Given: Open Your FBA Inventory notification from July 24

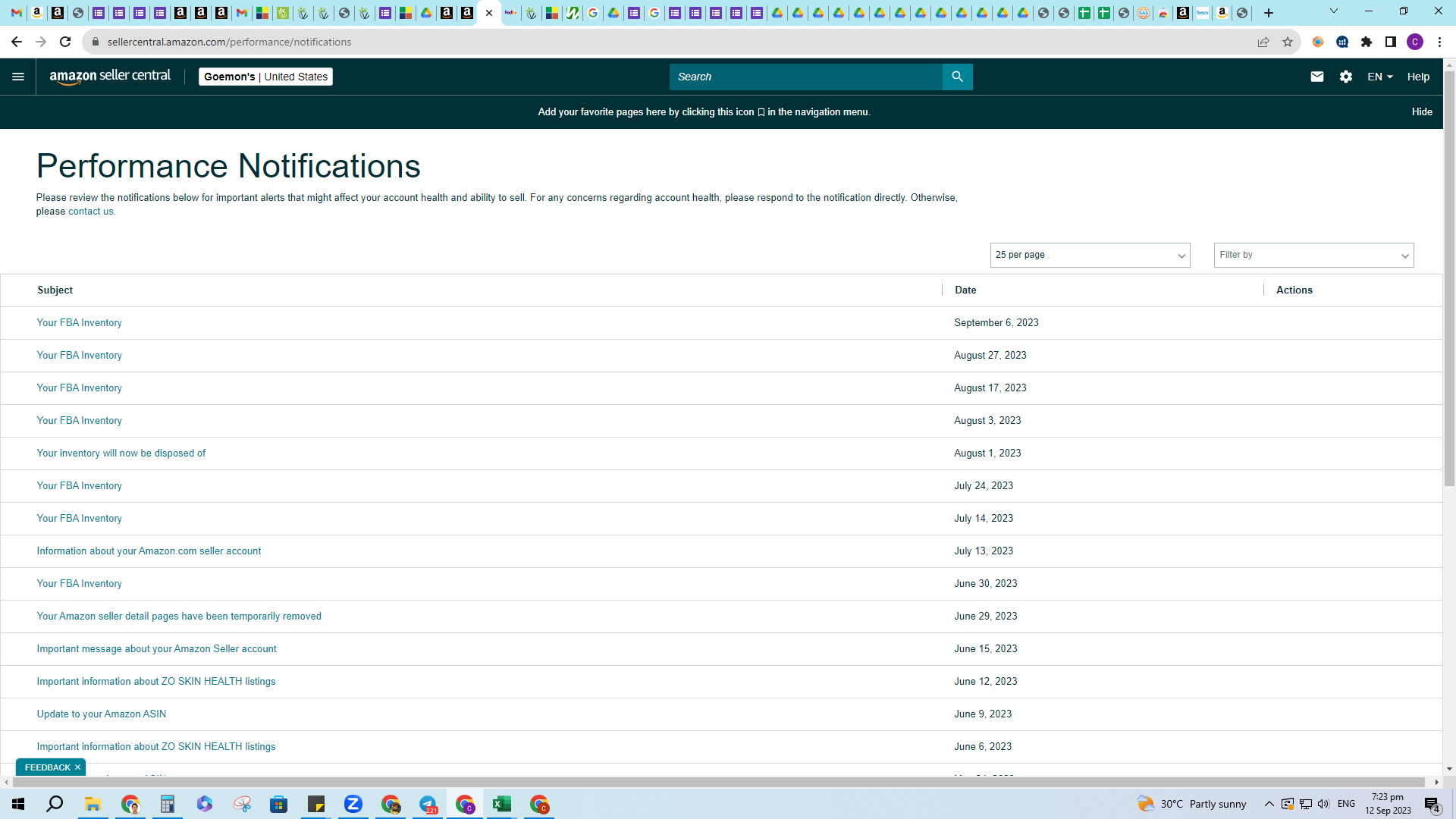Looking at the screenshot, I should point(79,485).
